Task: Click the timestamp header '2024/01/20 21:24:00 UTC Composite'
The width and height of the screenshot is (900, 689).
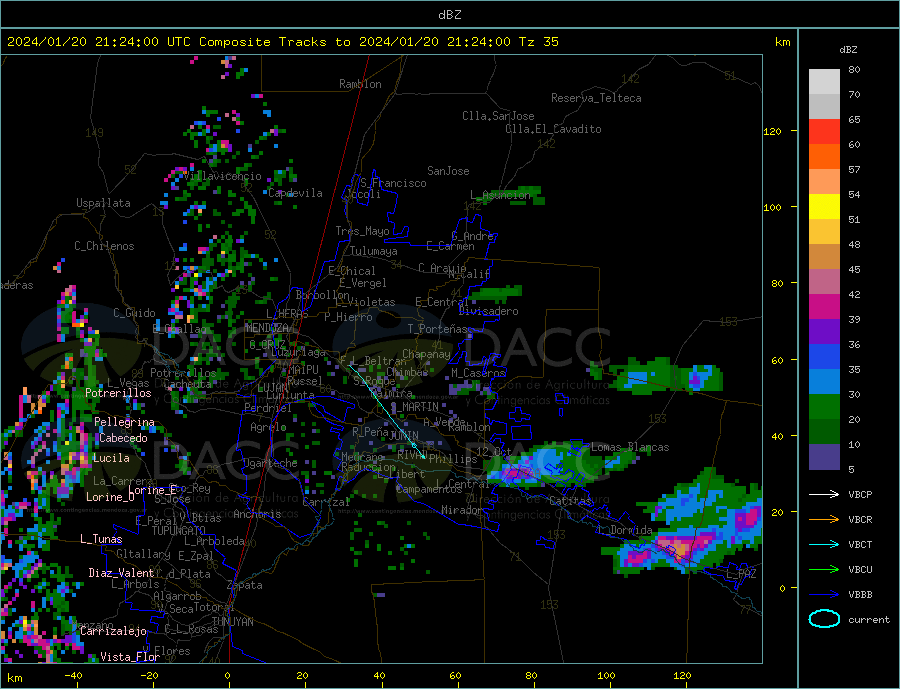Action: [138, 42]
